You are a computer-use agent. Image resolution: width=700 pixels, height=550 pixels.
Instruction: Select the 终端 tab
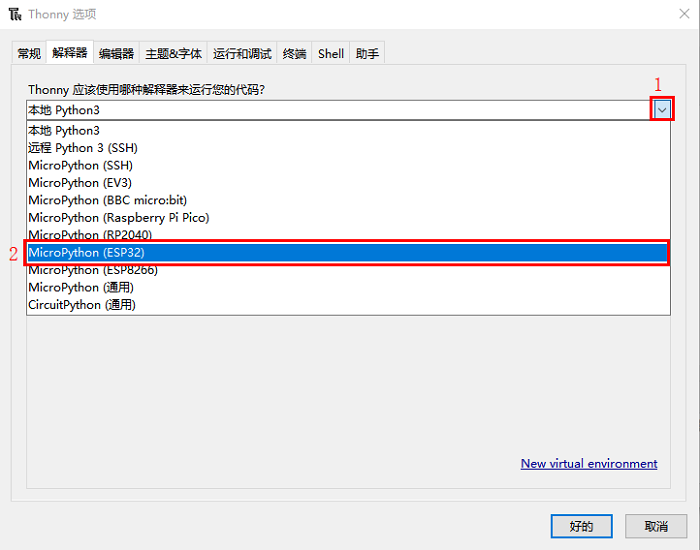[x=294, y=54]
